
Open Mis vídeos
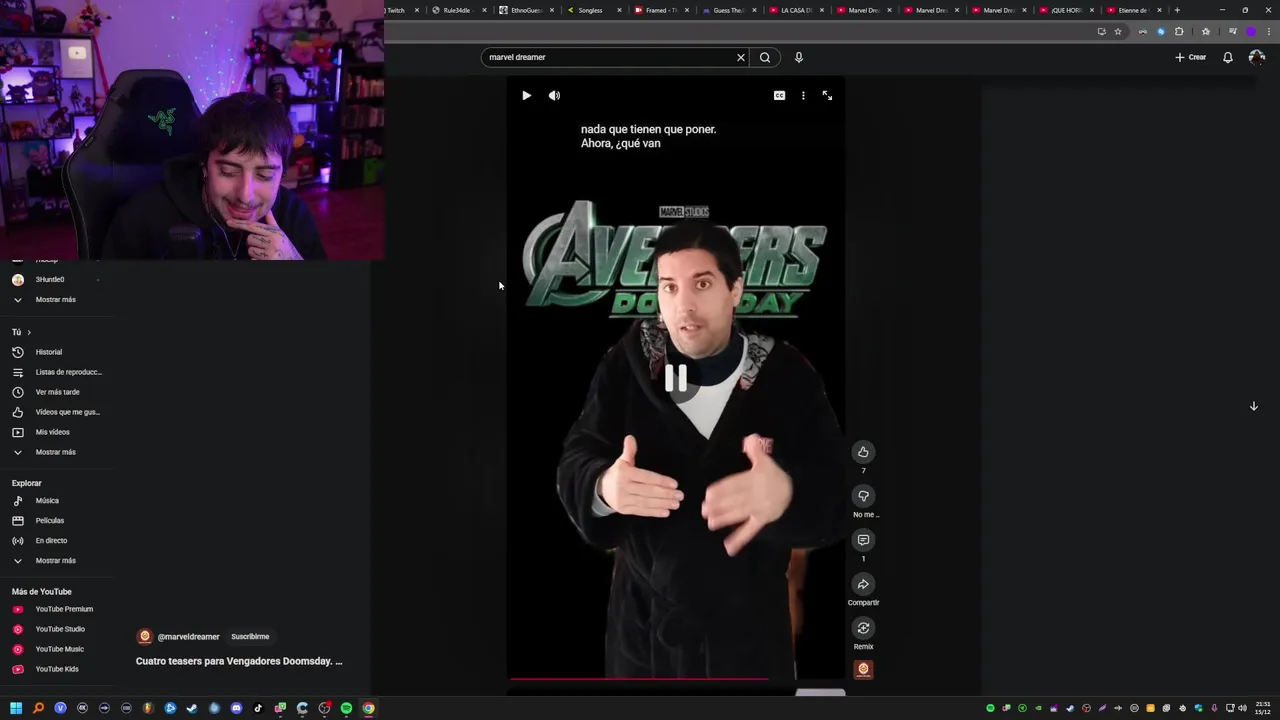point(52,432)
